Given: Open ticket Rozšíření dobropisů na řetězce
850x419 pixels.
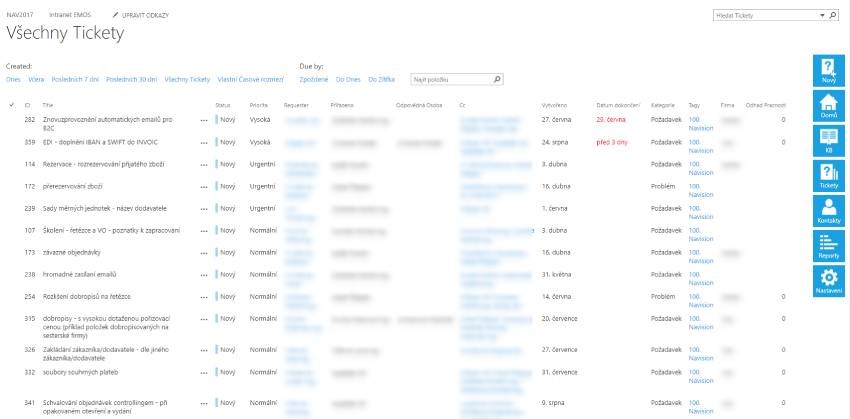Looking at the screenshot, I should tap(87, 297).
